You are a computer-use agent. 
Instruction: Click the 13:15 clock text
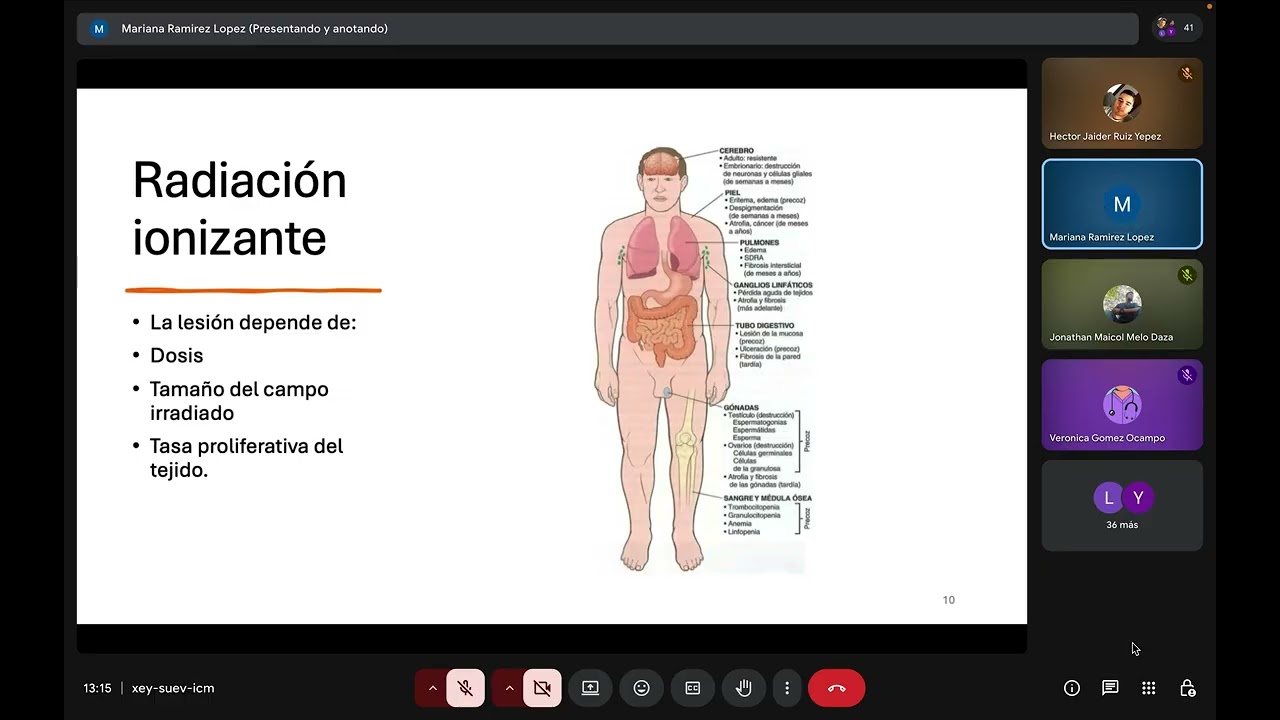(x=97, y=688)
